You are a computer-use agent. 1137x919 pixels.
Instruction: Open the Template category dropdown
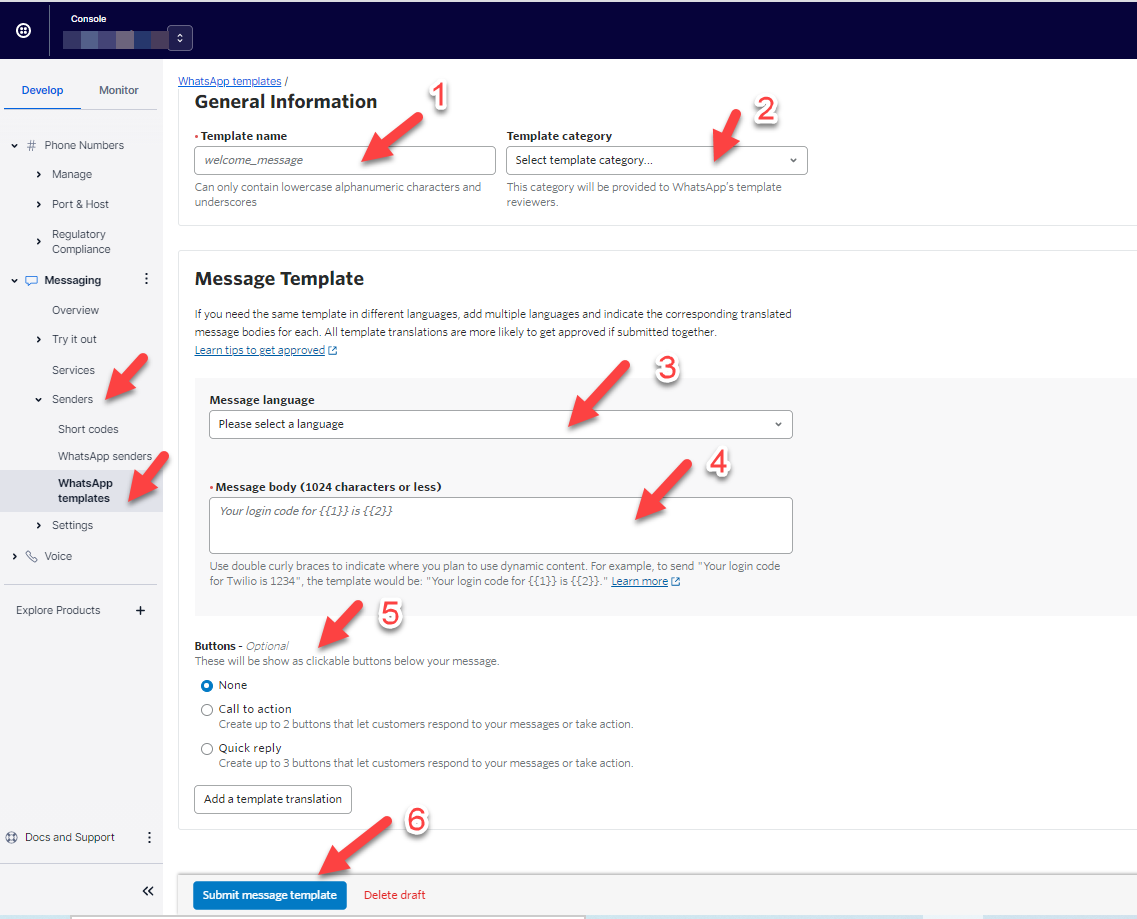(x=656, y=160)
